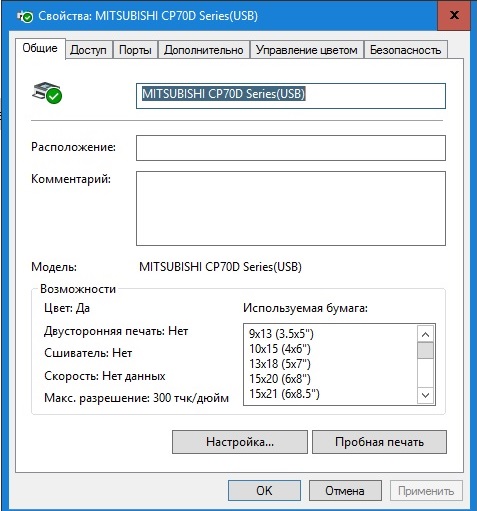Image resolution: width=477 pixels, height=511 pixels.
Task: Click into the Комментарий text area
Action: pyautogui.click(x=291, y=208)
